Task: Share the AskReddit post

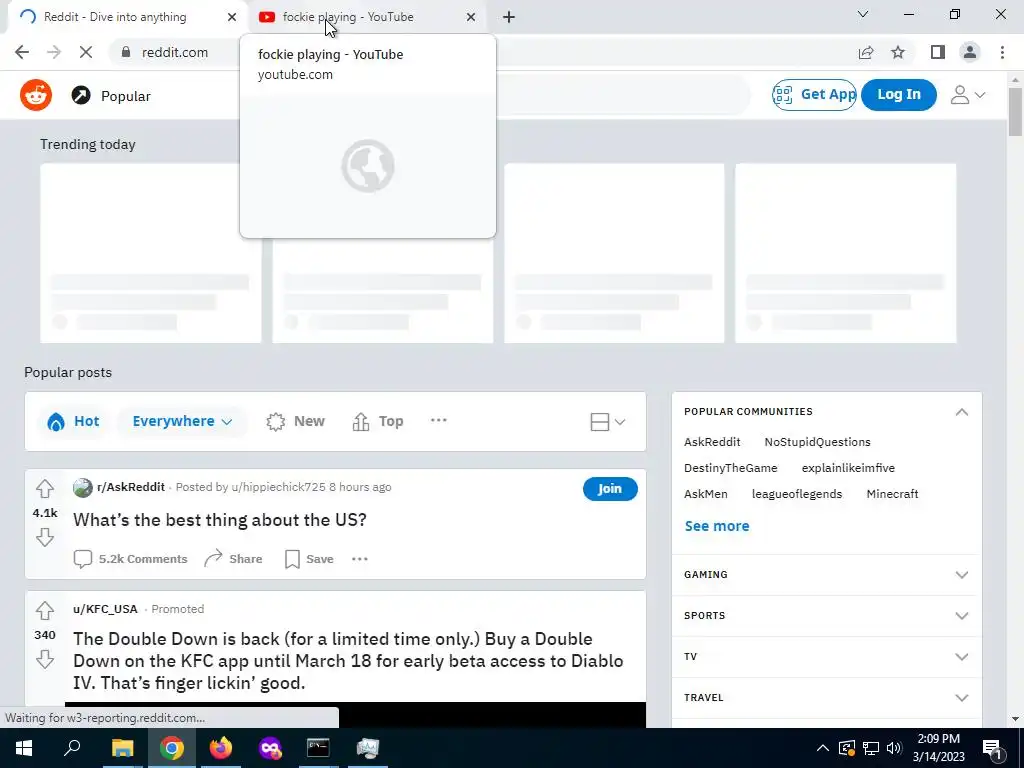Action: pyautogui.click(x=233, y=559)
